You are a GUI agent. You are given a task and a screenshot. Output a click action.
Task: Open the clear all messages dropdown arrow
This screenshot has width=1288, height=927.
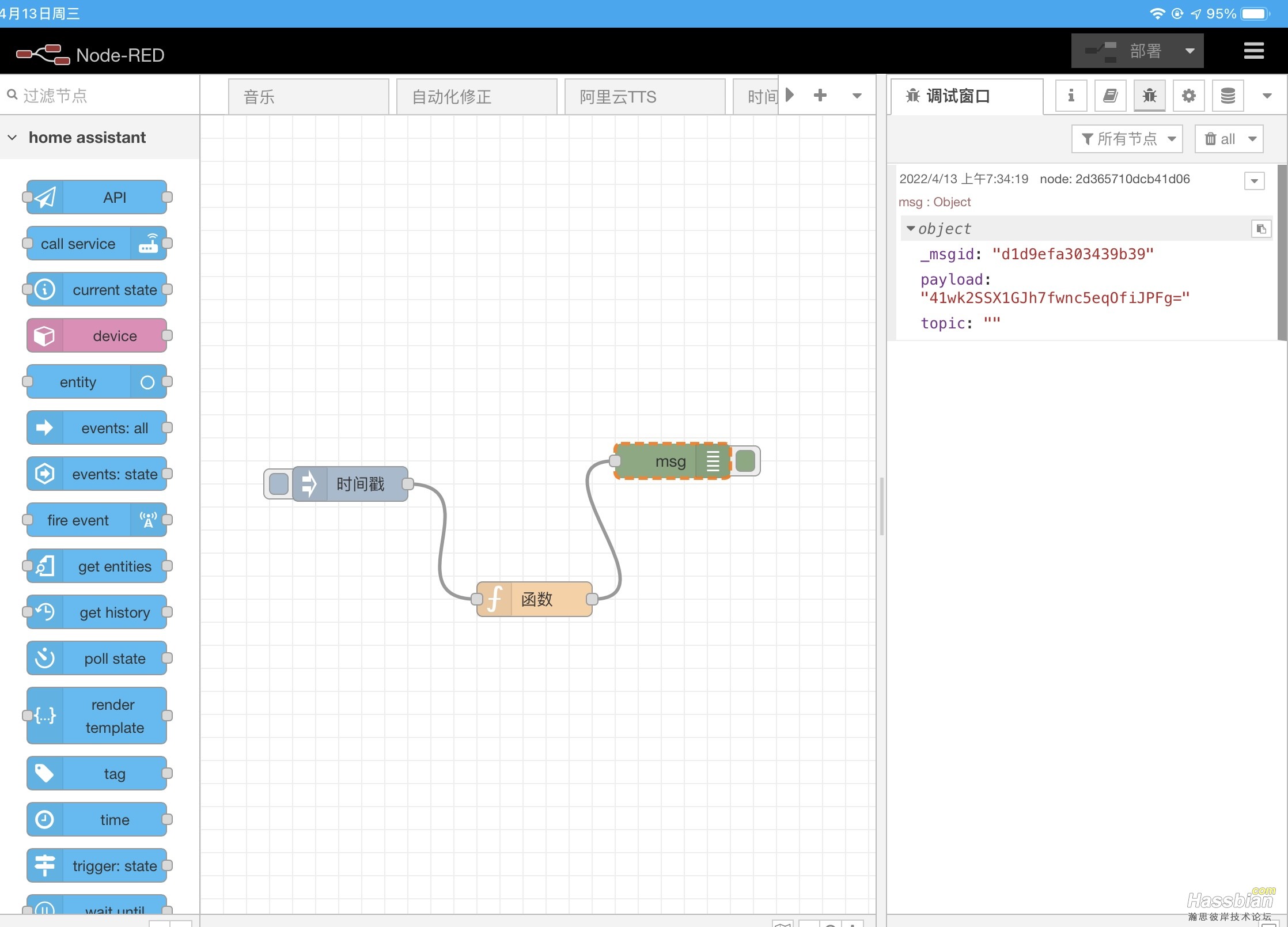click(1252, 139)
